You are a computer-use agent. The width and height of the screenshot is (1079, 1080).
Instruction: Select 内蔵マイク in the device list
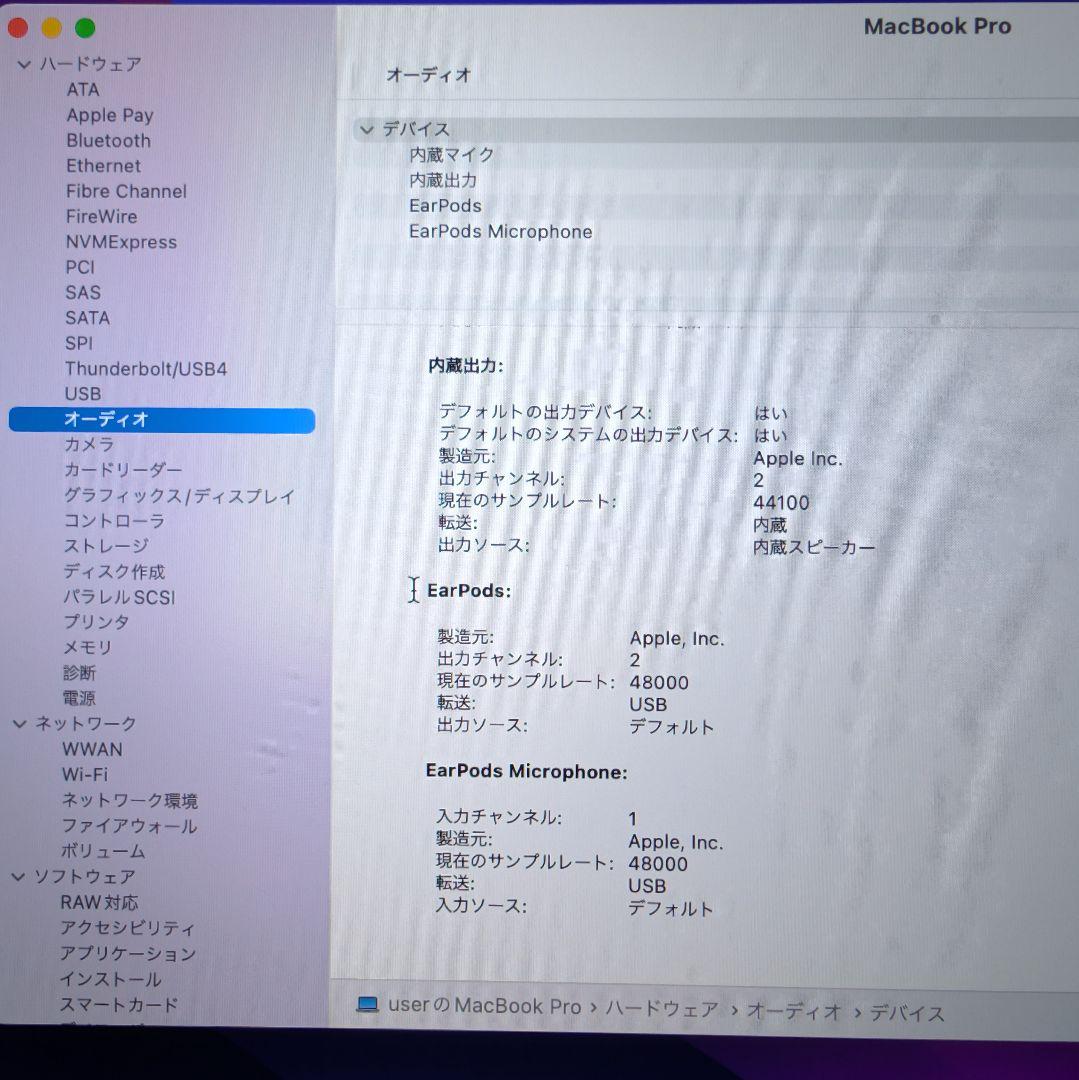point(452,155)
